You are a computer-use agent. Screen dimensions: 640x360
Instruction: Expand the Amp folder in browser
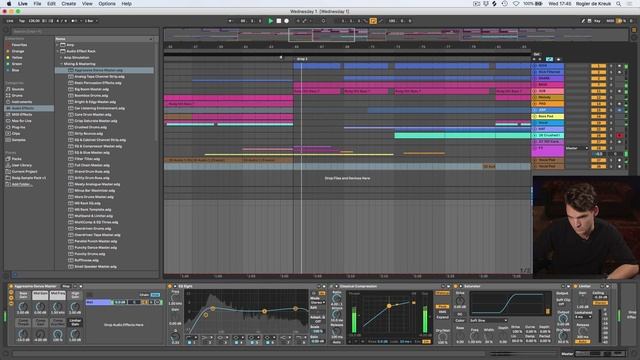point(58,45)
